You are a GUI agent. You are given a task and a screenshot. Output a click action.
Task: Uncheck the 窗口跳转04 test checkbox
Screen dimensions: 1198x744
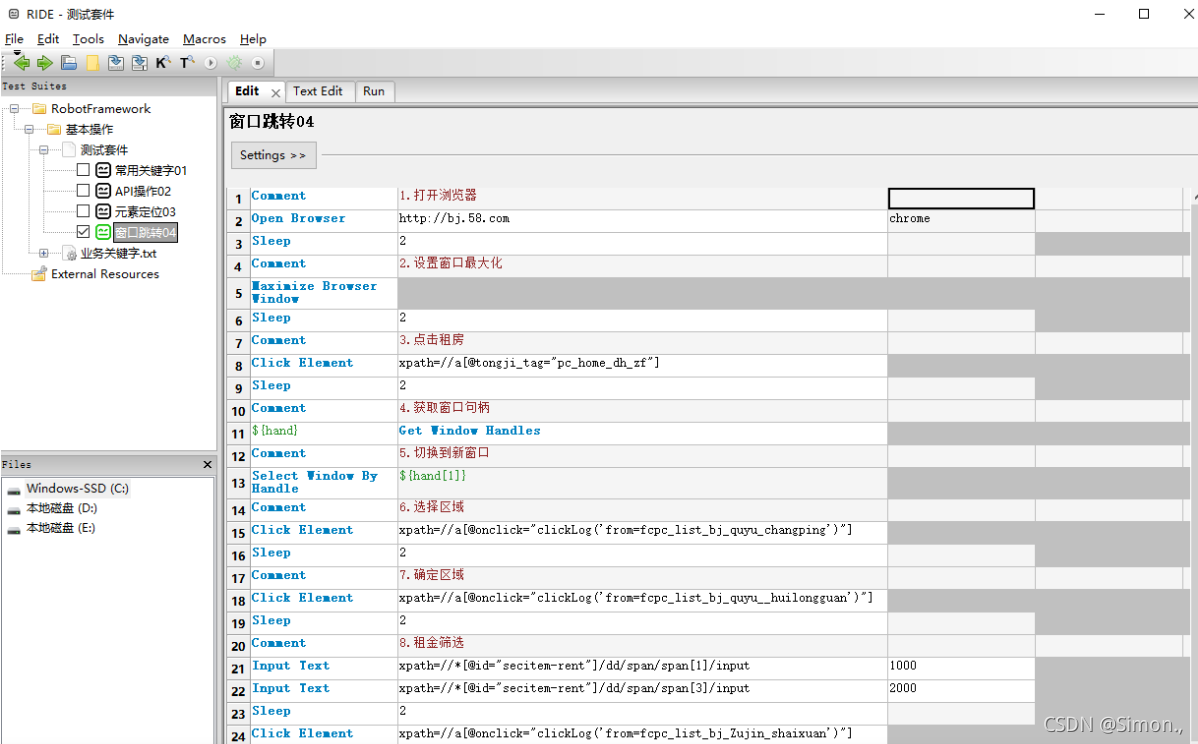pos(83,231)
